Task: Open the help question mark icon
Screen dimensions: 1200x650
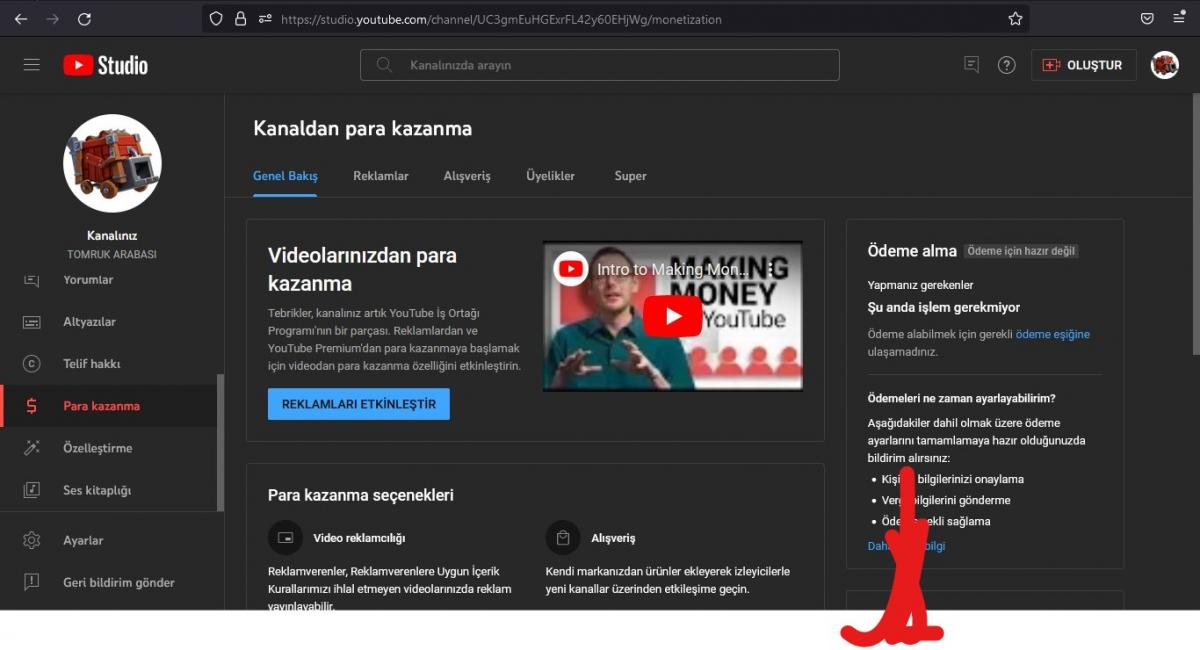Action: coord(1007,65)
